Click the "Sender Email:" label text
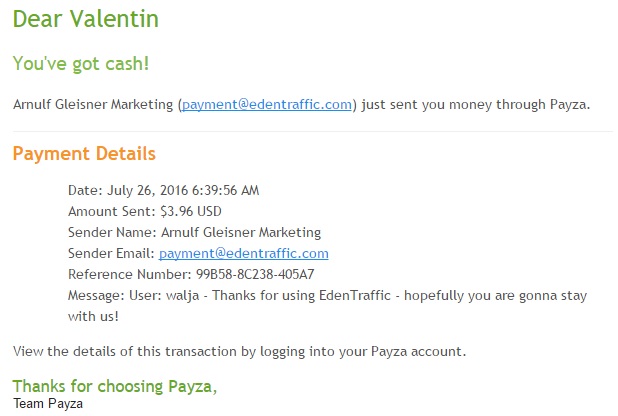 (x=111, y=253)
